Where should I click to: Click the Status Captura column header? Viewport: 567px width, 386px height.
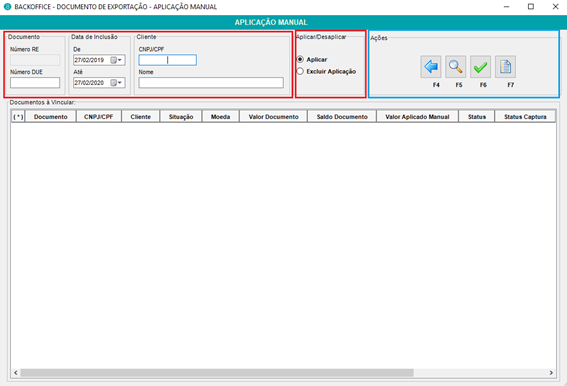click(x=525, y=117)
